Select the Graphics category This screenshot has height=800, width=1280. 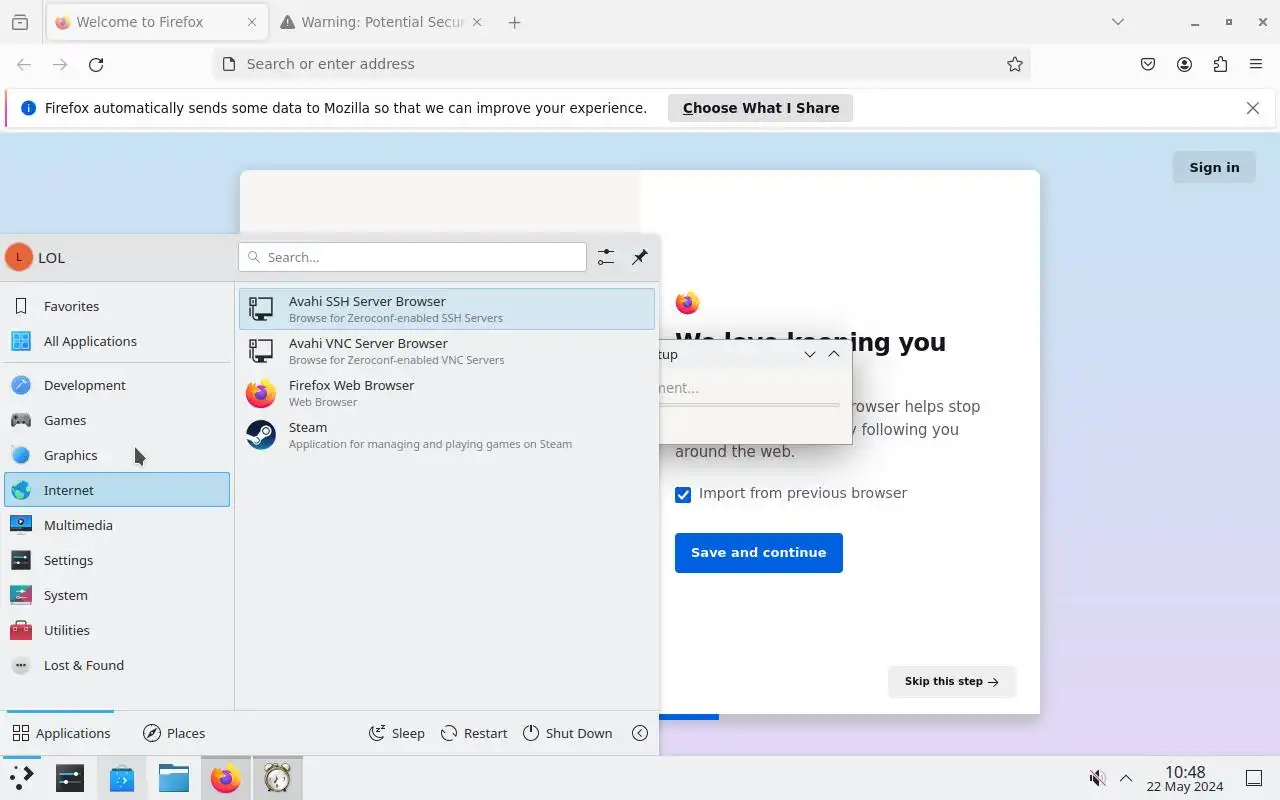pos(117,455)
